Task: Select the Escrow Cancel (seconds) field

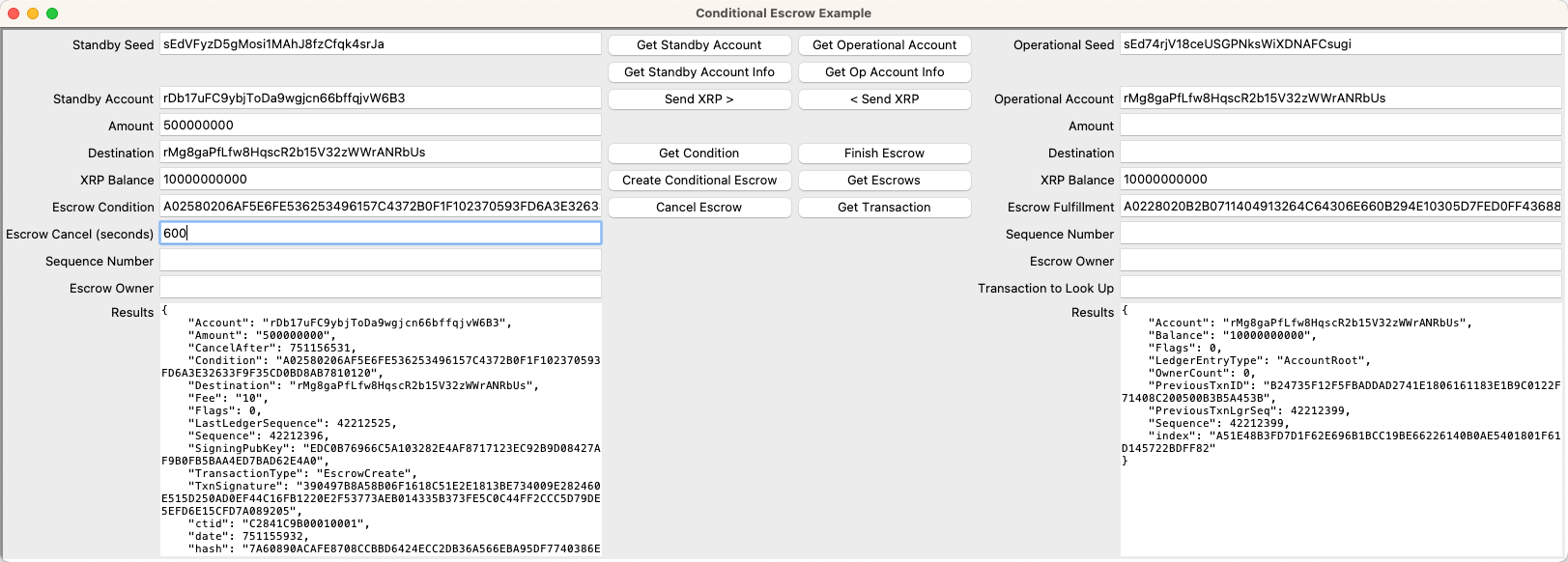Action: tap(380, 234)
